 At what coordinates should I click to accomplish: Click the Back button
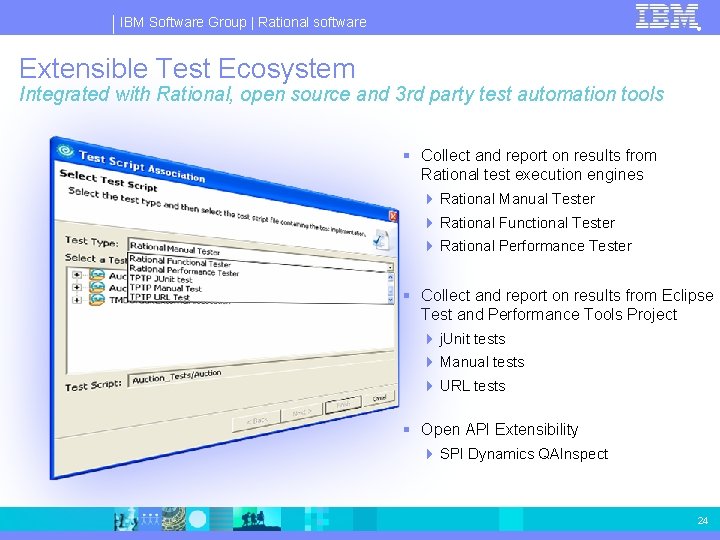pos(256,420)
